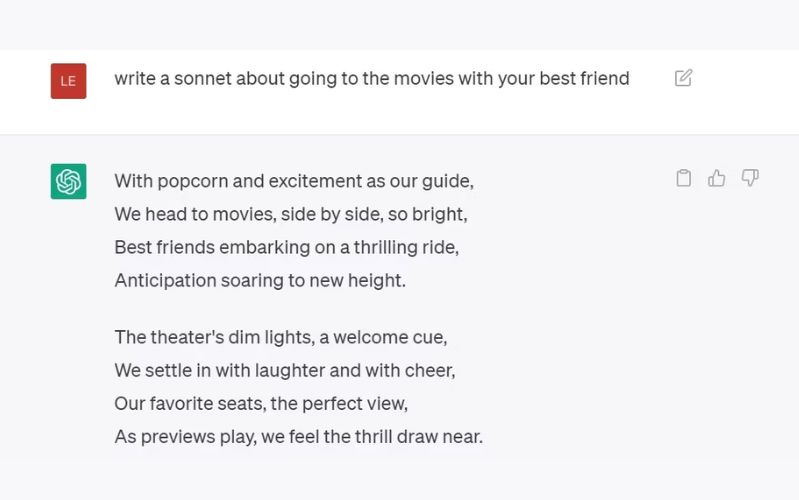Click the line 'Our favorite seats, the perfect view'
The image size is (799, 500).
pyautogui.click(x=261, y=404)
